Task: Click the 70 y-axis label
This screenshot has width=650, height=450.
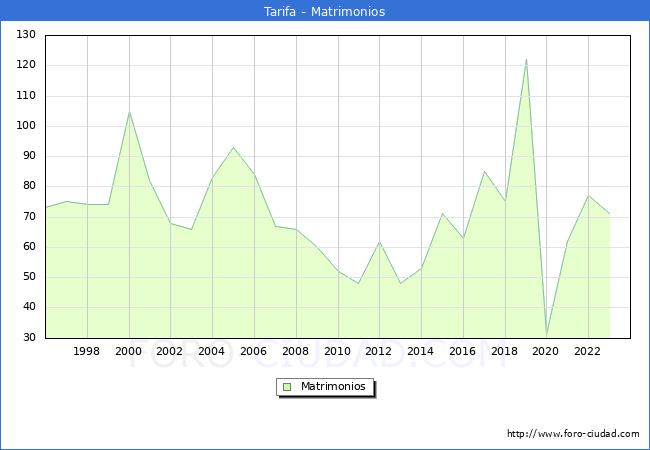Action: tap(29, 217)
